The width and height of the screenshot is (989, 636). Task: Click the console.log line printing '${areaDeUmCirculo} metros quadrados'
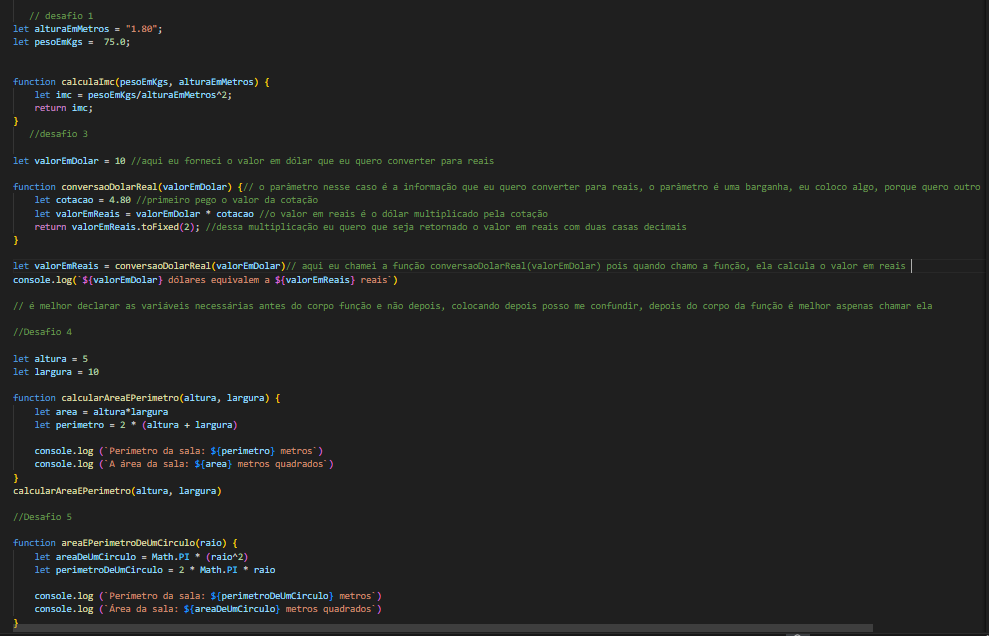(x=208, y=610)
